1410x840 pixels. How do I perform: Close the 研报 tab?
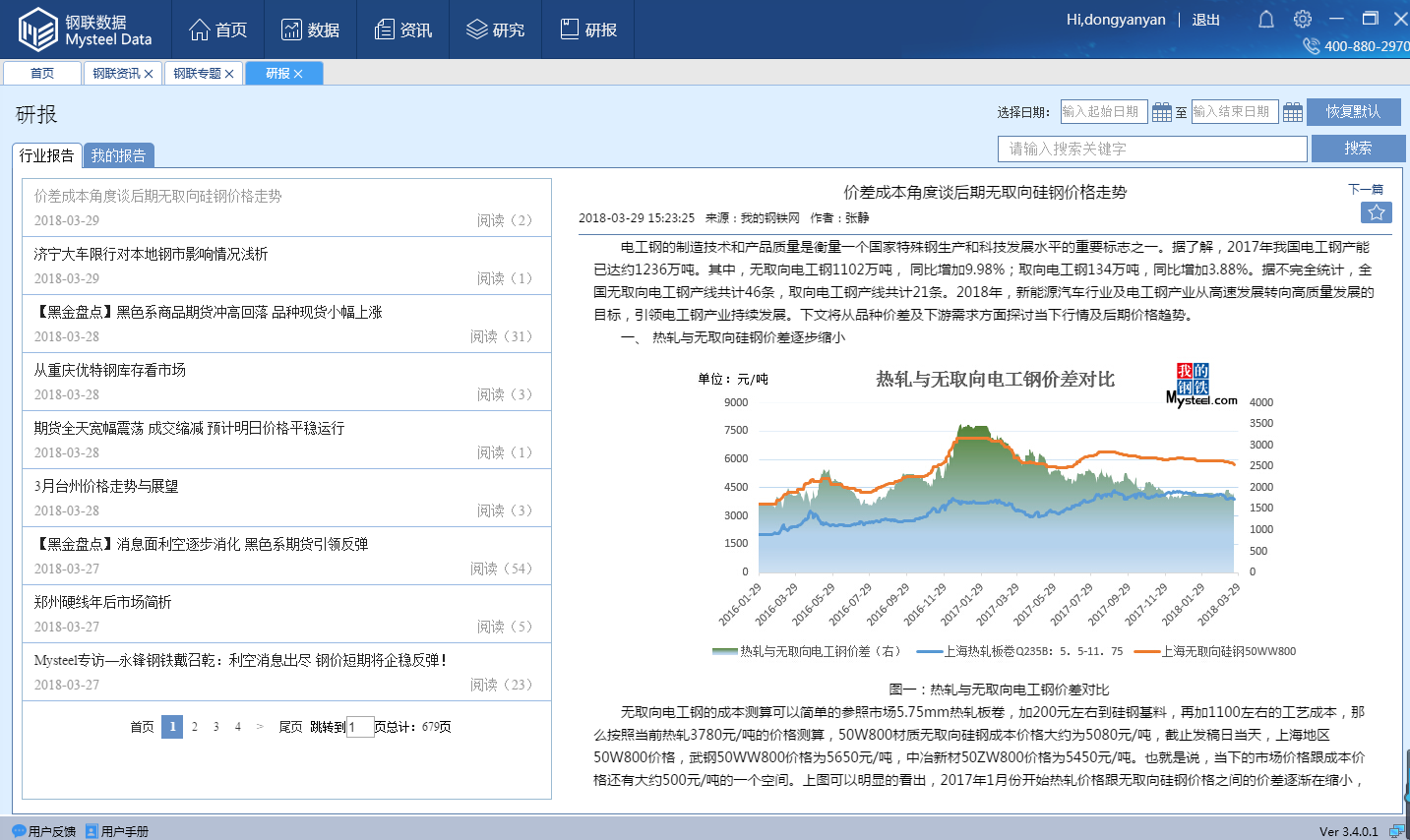298,74
